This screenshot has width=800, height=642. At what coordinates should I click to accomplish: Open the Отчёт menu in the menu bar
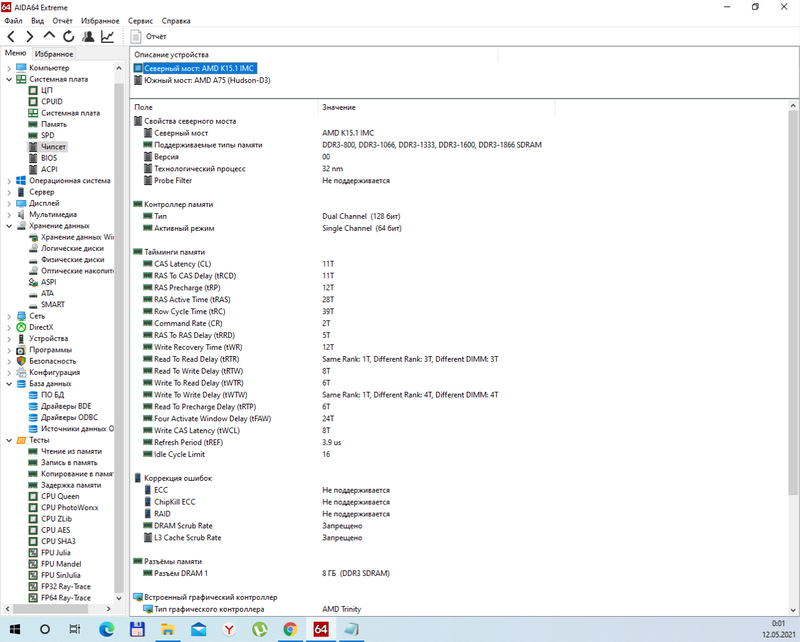[62, 21]
